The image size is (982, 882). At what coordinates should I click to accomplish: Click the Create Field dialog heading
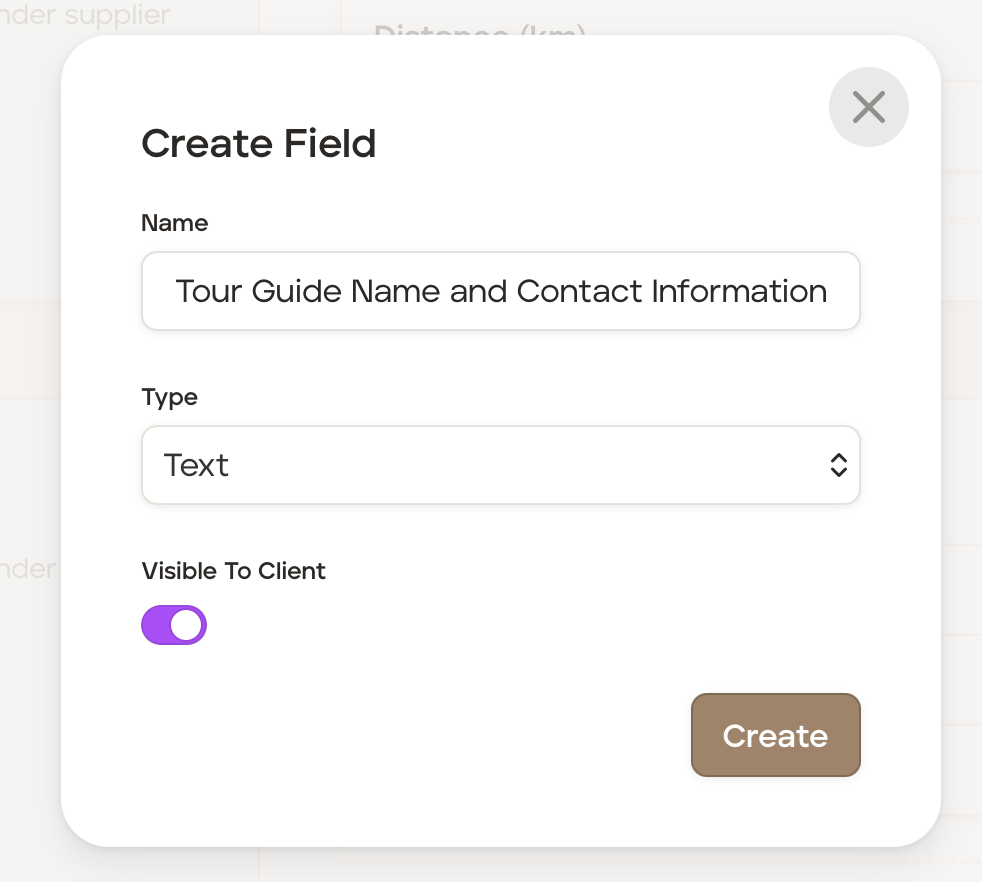point(258,144)
